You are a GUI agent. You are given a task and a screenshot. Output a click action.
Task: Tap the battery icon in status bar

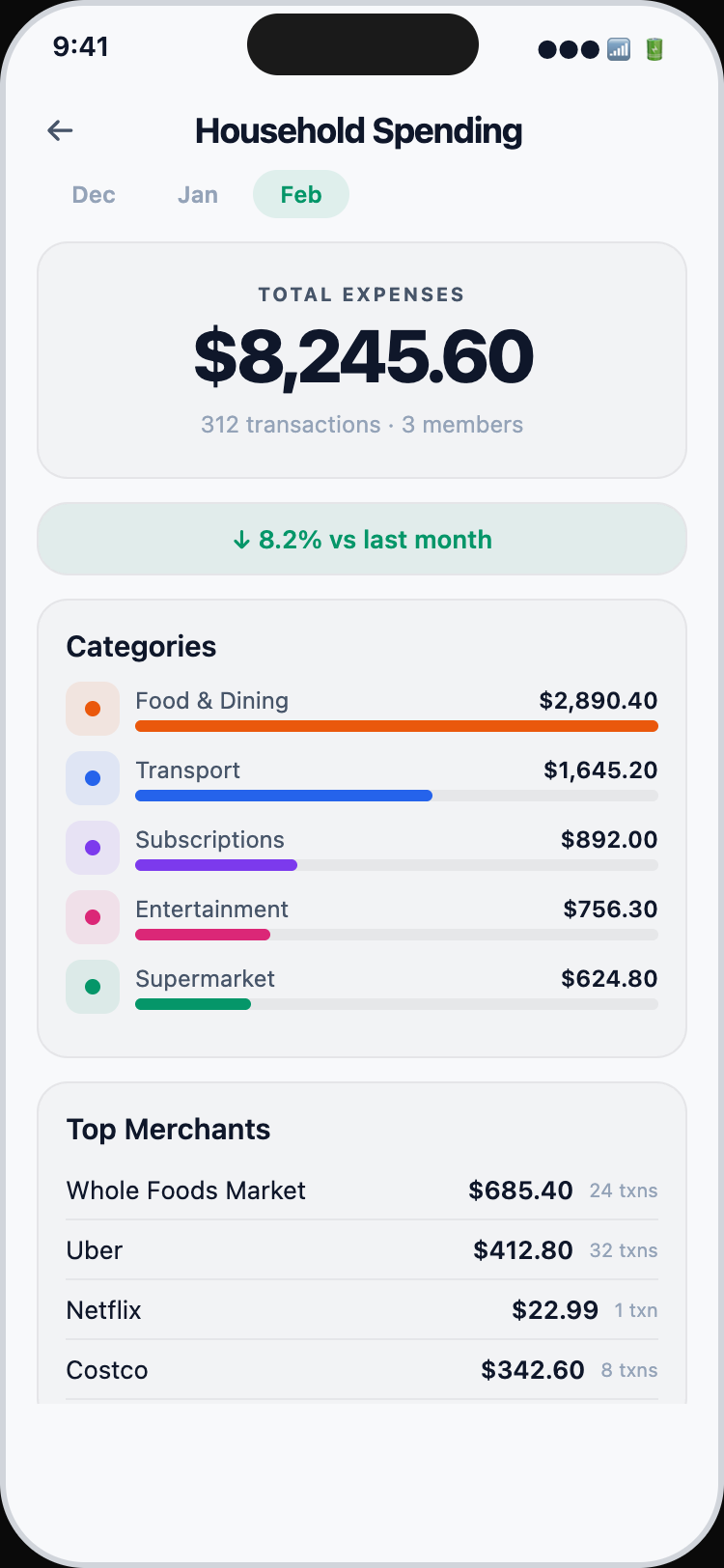click(654, 49)
